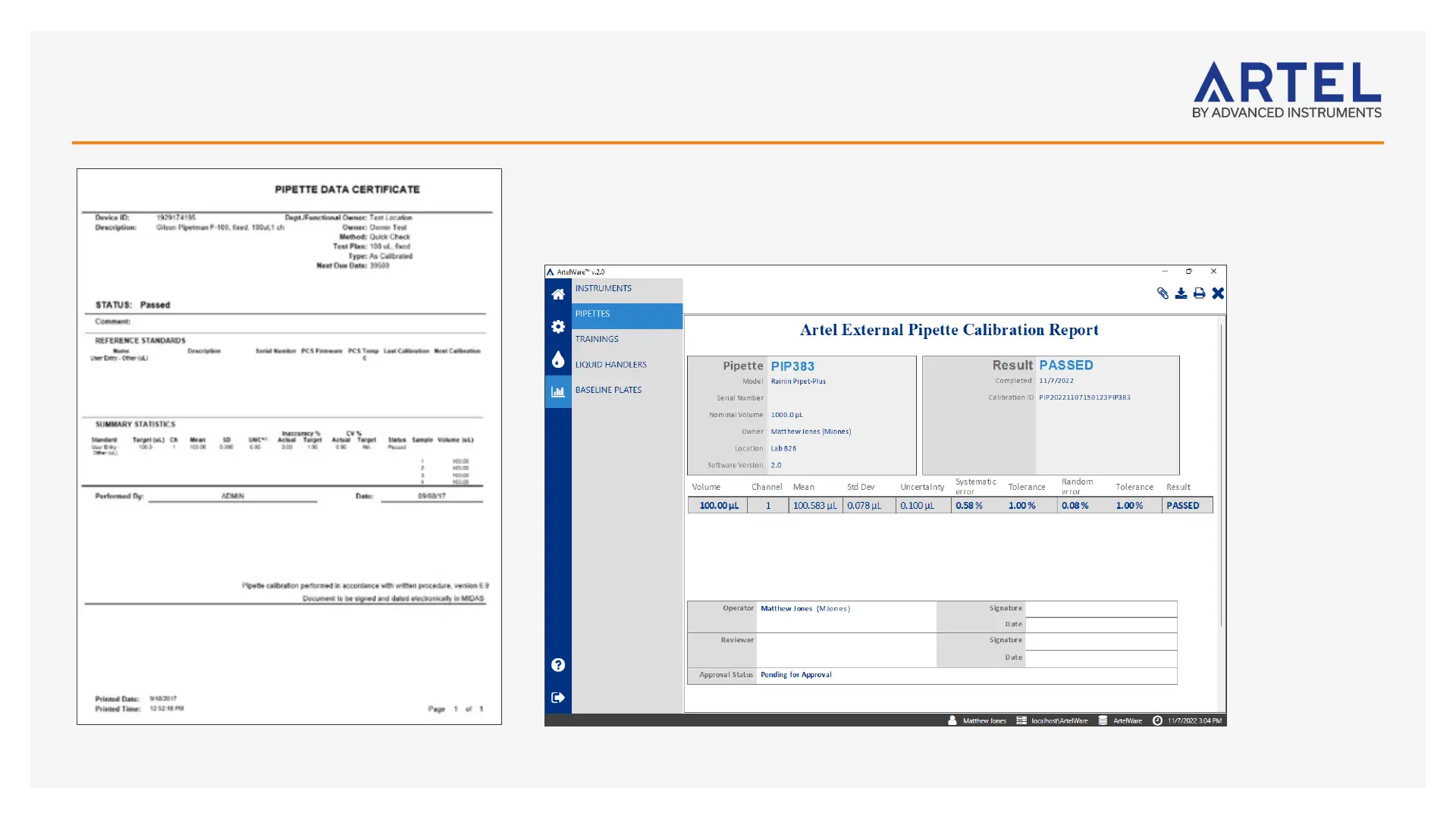Click the logout arrow icon in sidebar

558,698
